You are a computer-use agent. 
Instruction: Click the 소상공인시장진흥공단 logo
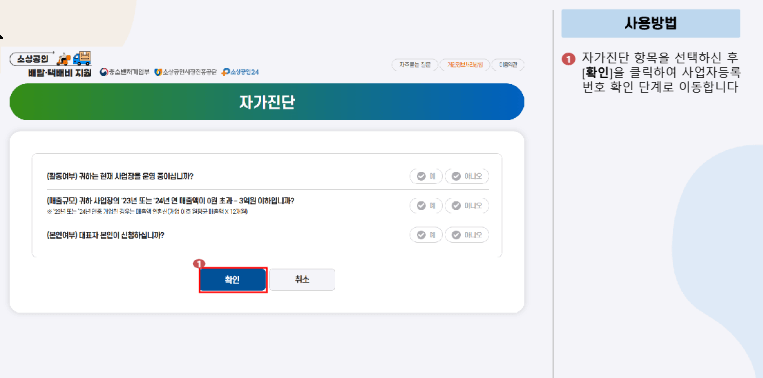[x=185, y=72]
